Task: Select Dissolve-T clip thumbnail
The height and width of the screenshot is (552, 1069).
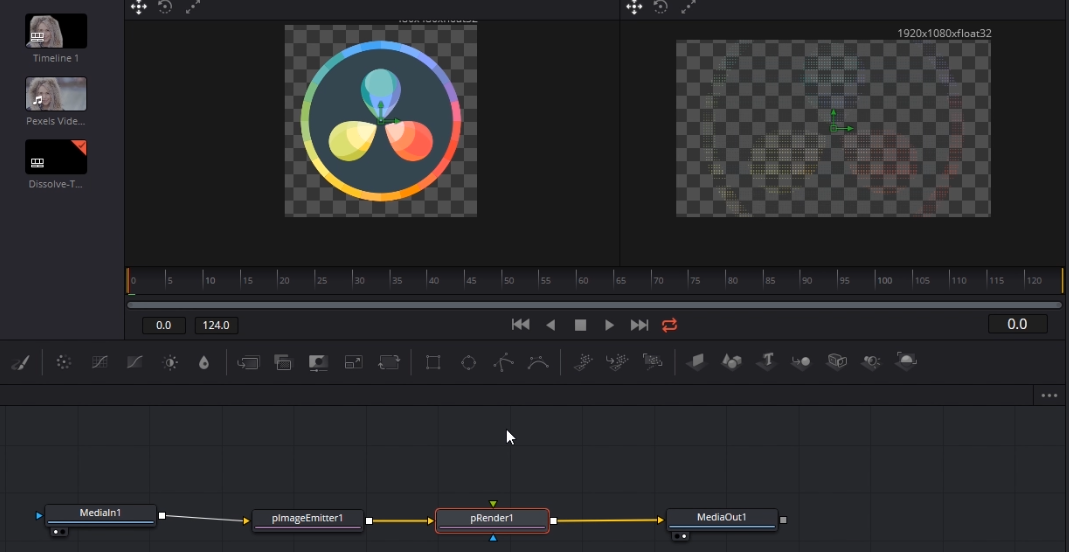Action: [x=56, y=157]
